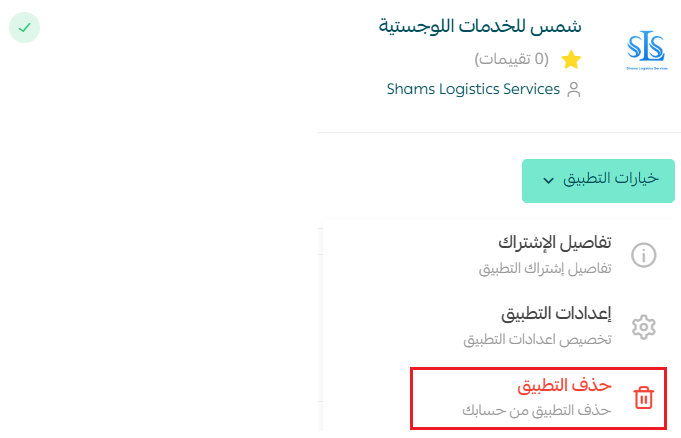This screenshot has width=681, height=438.
Task: Click the (0 تقييمات) ratings count
Action: (512, 59)
